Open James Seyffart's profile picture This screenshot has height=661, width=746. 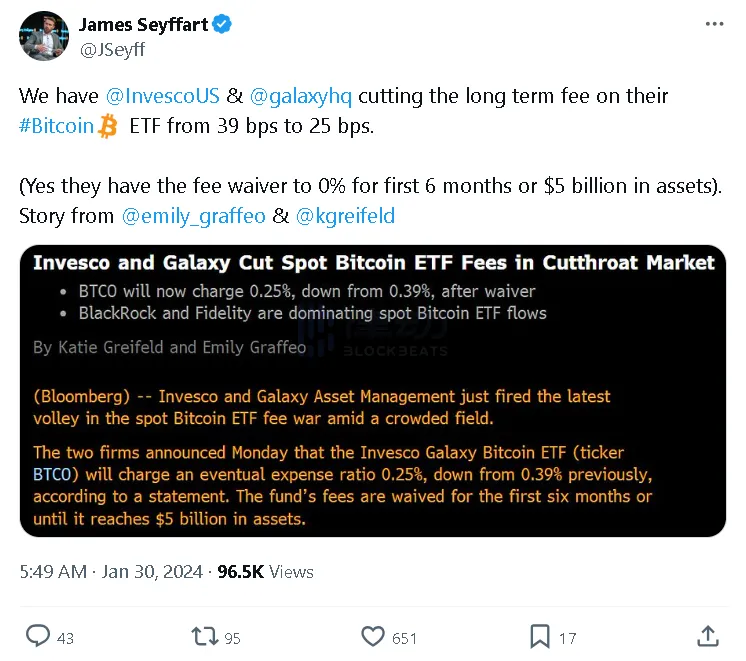click(43, 36)
